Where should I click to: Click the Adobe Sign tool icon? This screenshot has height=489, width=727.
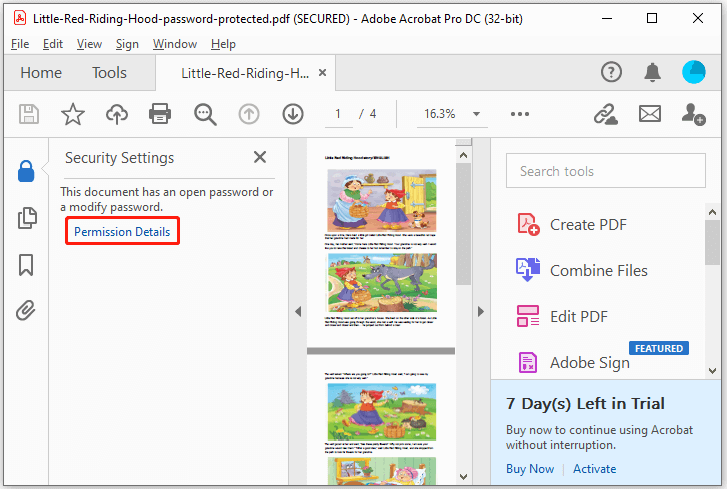click(x=528, y=362)
